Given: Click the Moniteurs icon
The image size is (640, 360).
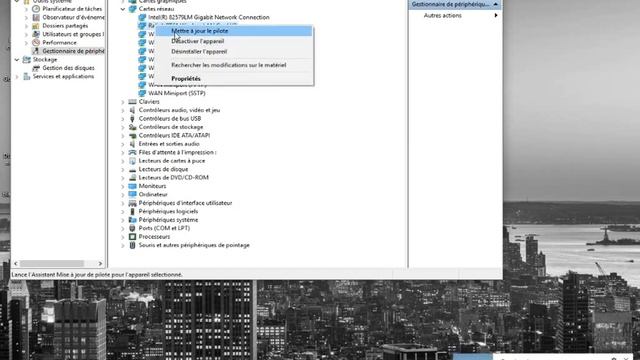Looking at the screenshot, I should (x=132, y=186).
